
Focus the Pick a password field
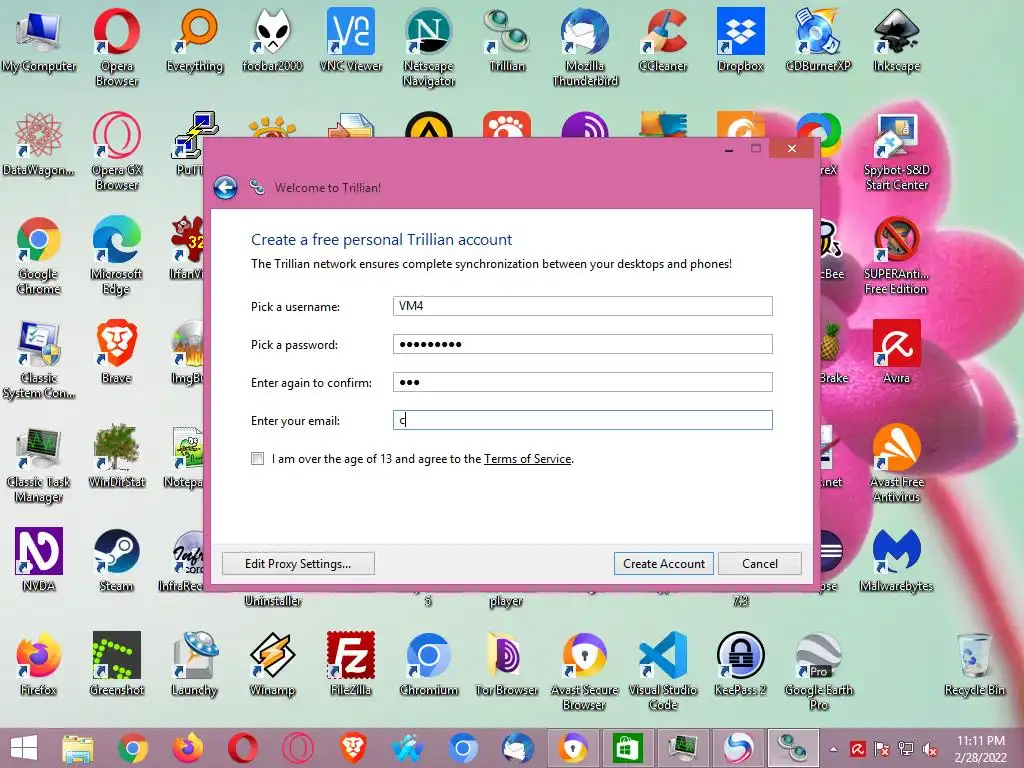click(x=583, y=344)
